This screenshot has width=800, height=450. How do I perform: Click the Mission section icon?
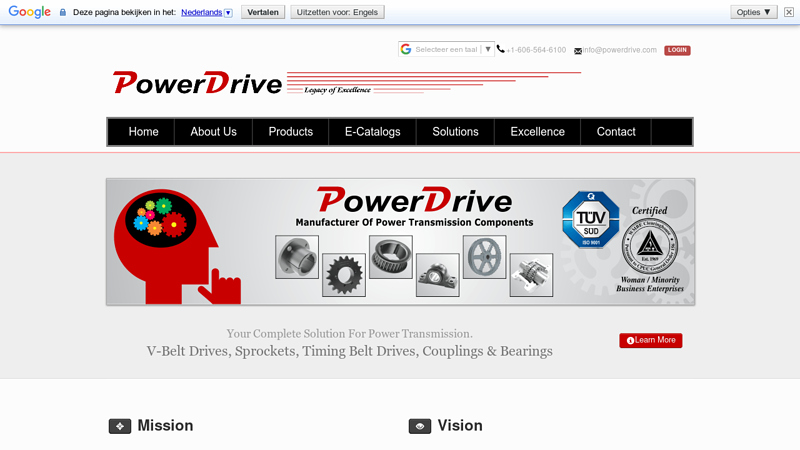(x=120, y=426)
